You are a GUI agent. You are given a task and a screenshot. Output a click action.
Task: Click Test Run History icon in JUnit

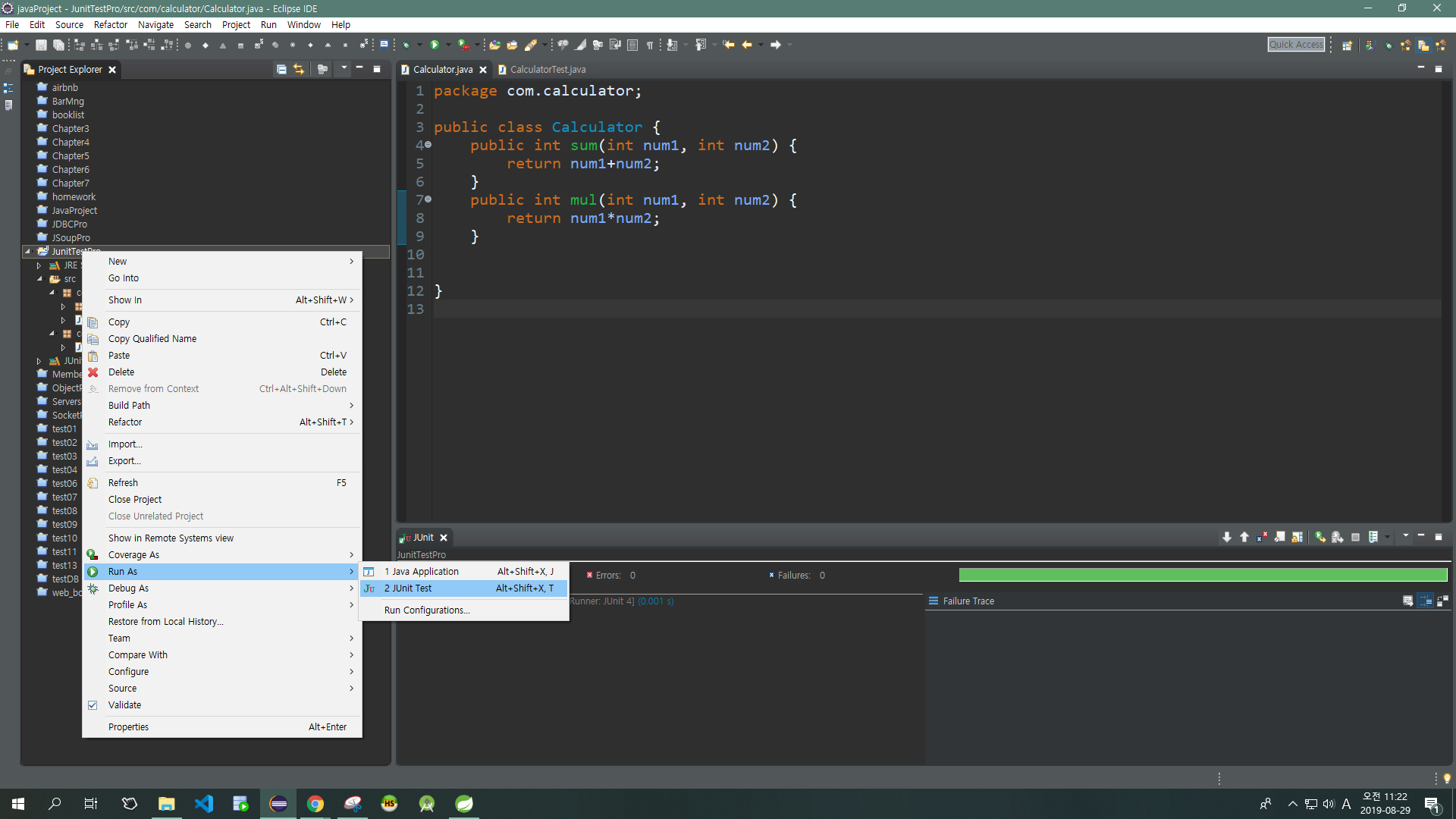click(1373, 537)
